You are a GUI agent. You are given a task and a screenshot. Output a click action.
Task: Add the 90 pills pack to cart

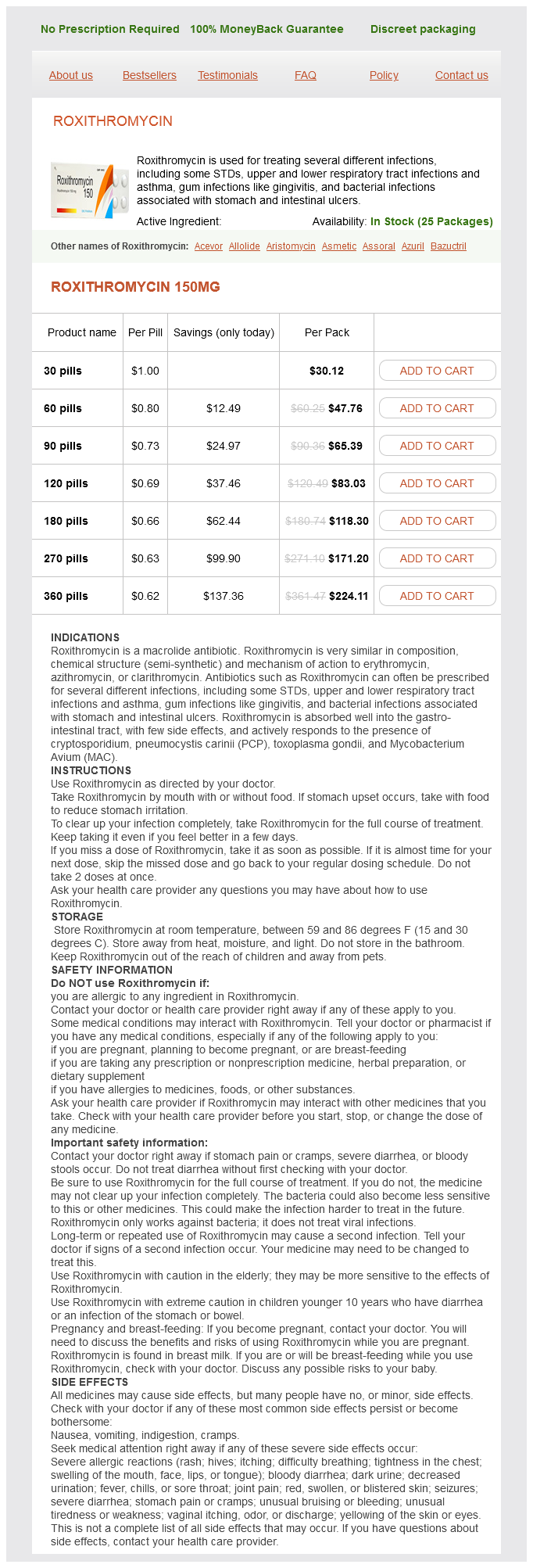click(x=437, y=446)
